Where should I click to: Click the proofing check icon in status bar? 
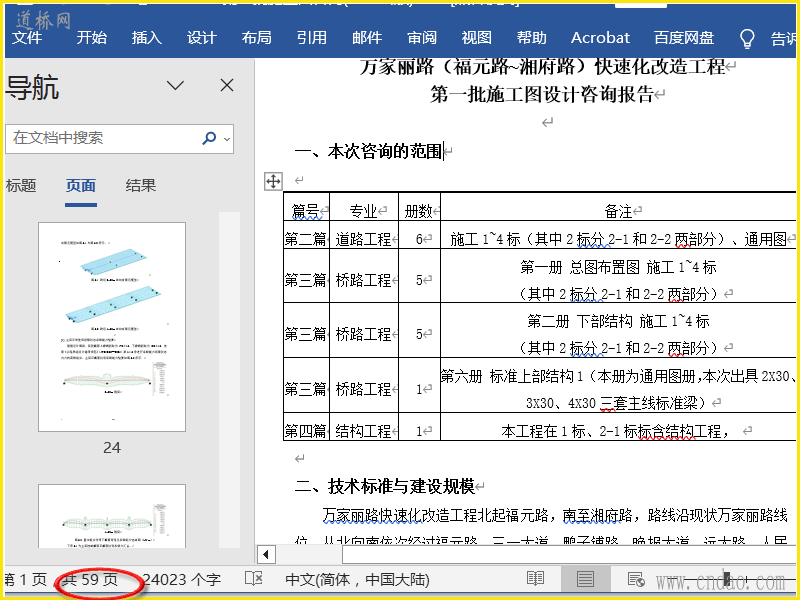coord(254,579)
